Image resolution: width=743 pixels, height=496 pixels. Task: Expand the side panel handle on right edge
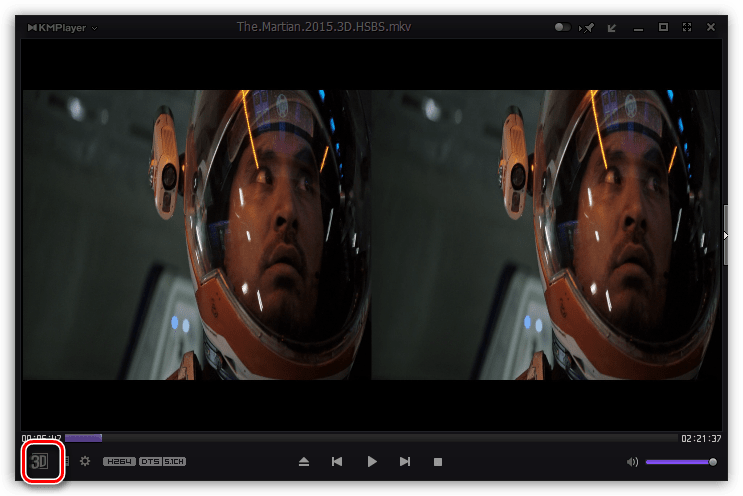[725, 235]
